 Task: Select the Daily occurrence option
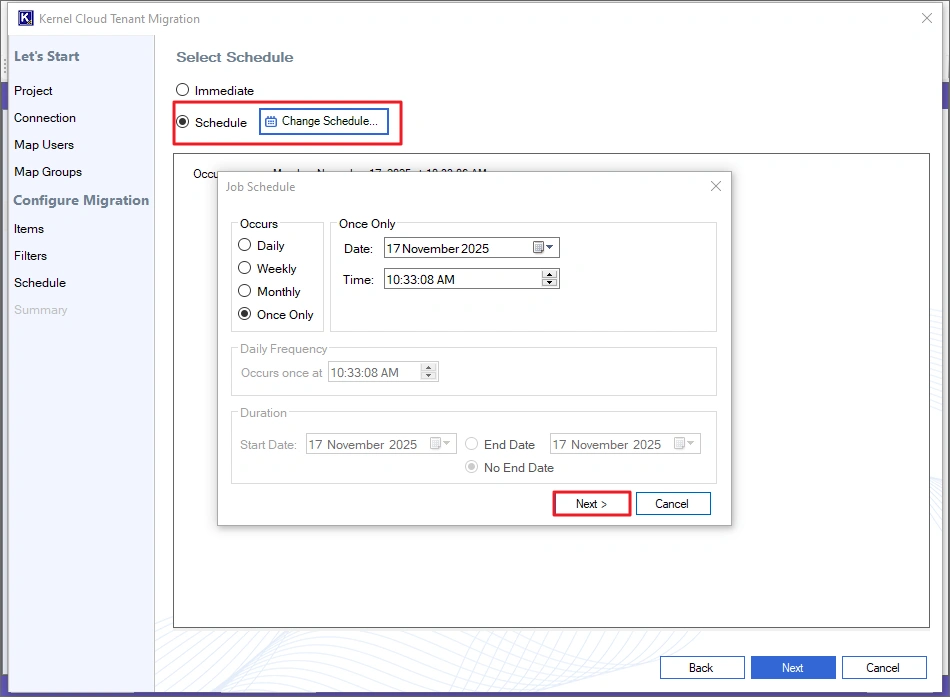[244, 245]
